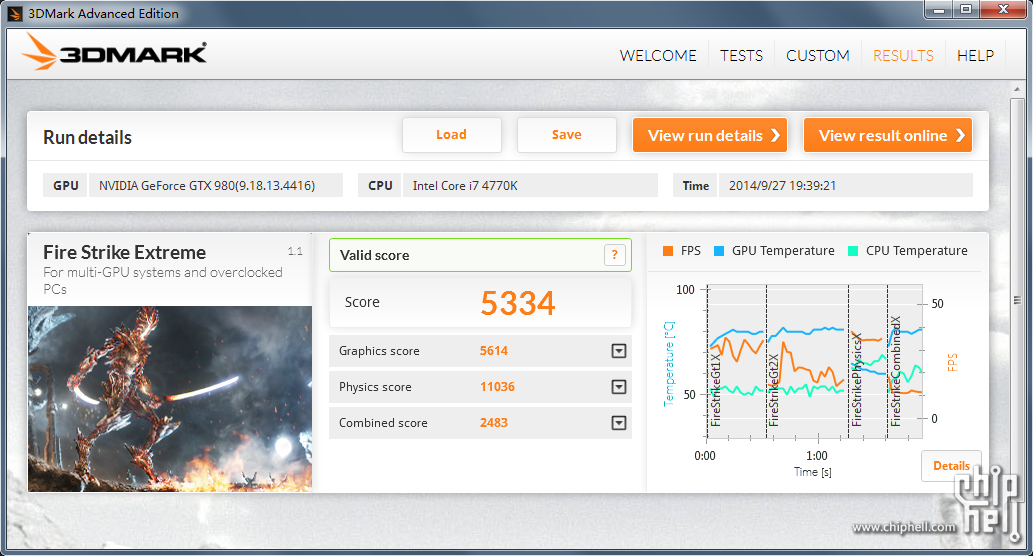Open View run details
Viewport: 1033px width, 556px height.
pos(710,135)
